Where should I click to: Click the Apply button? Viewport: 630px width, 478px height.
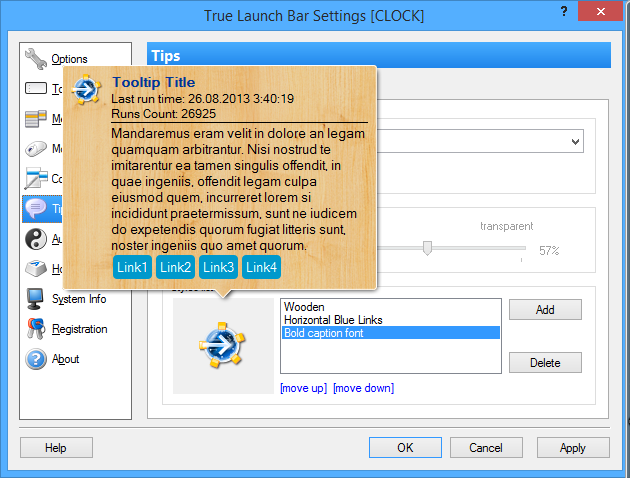pyautogui.click(x=573, y=447)
